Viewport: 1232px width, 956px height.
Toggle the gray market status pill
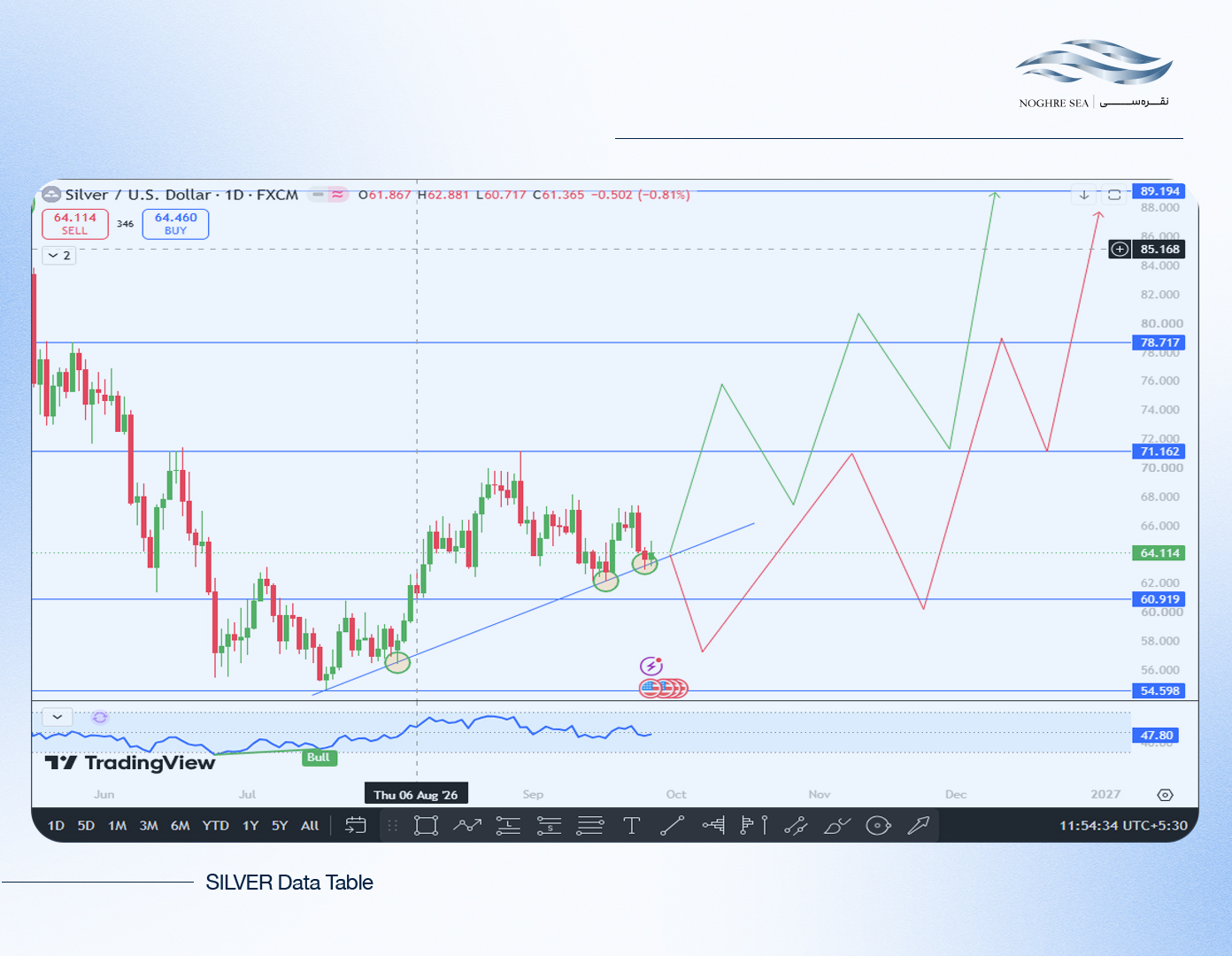coord(318,194)
